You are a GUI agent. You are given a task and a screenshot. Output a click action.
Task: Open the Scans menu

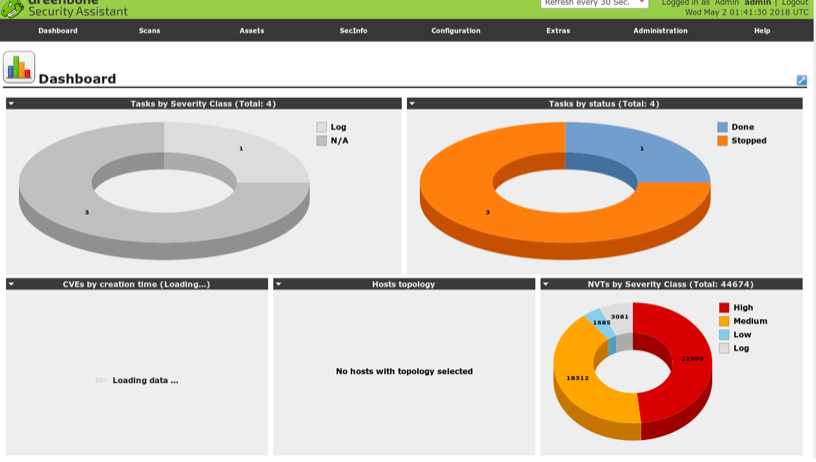coord(149,31)
